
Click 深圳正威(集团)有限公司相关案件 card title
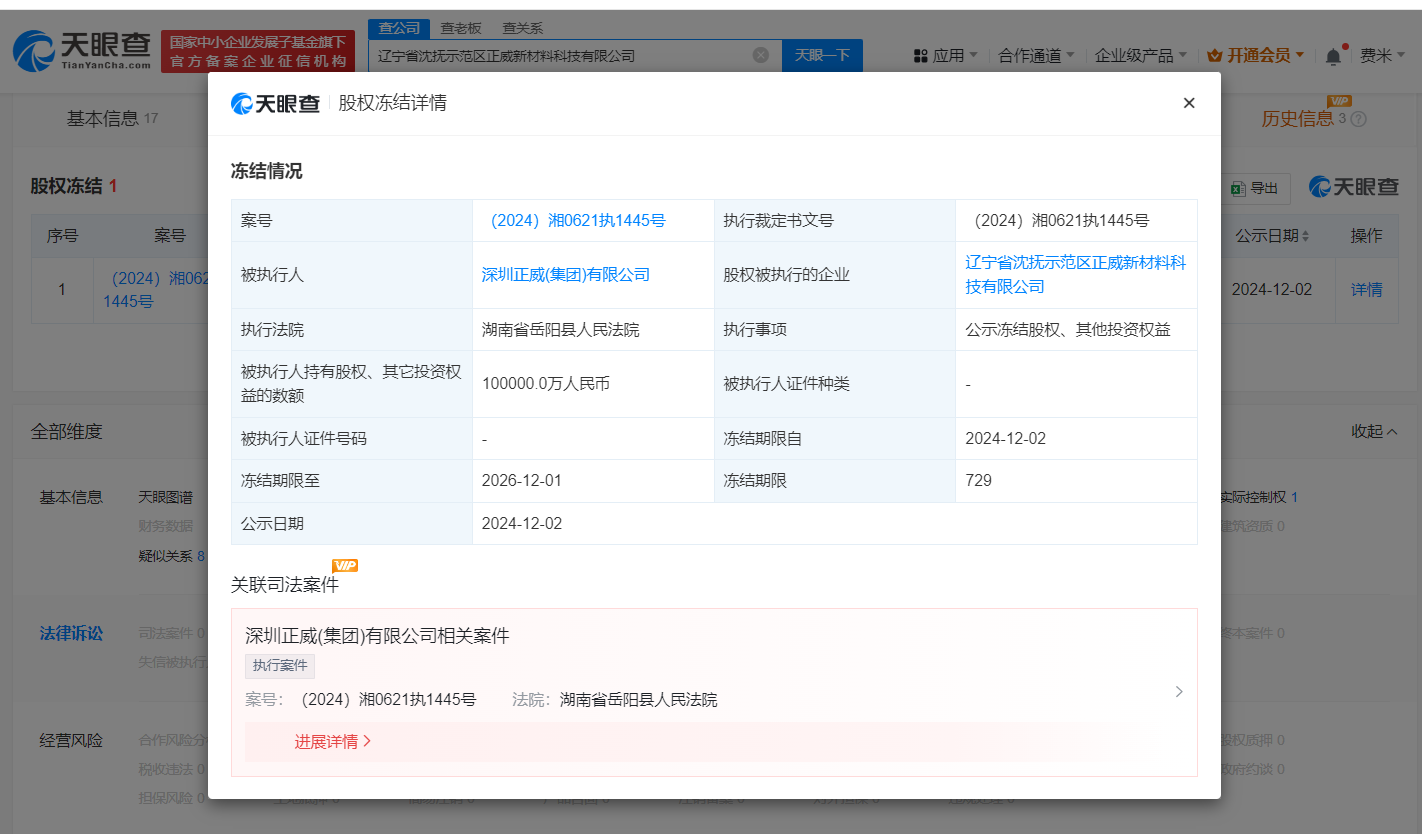pos(377,636)
